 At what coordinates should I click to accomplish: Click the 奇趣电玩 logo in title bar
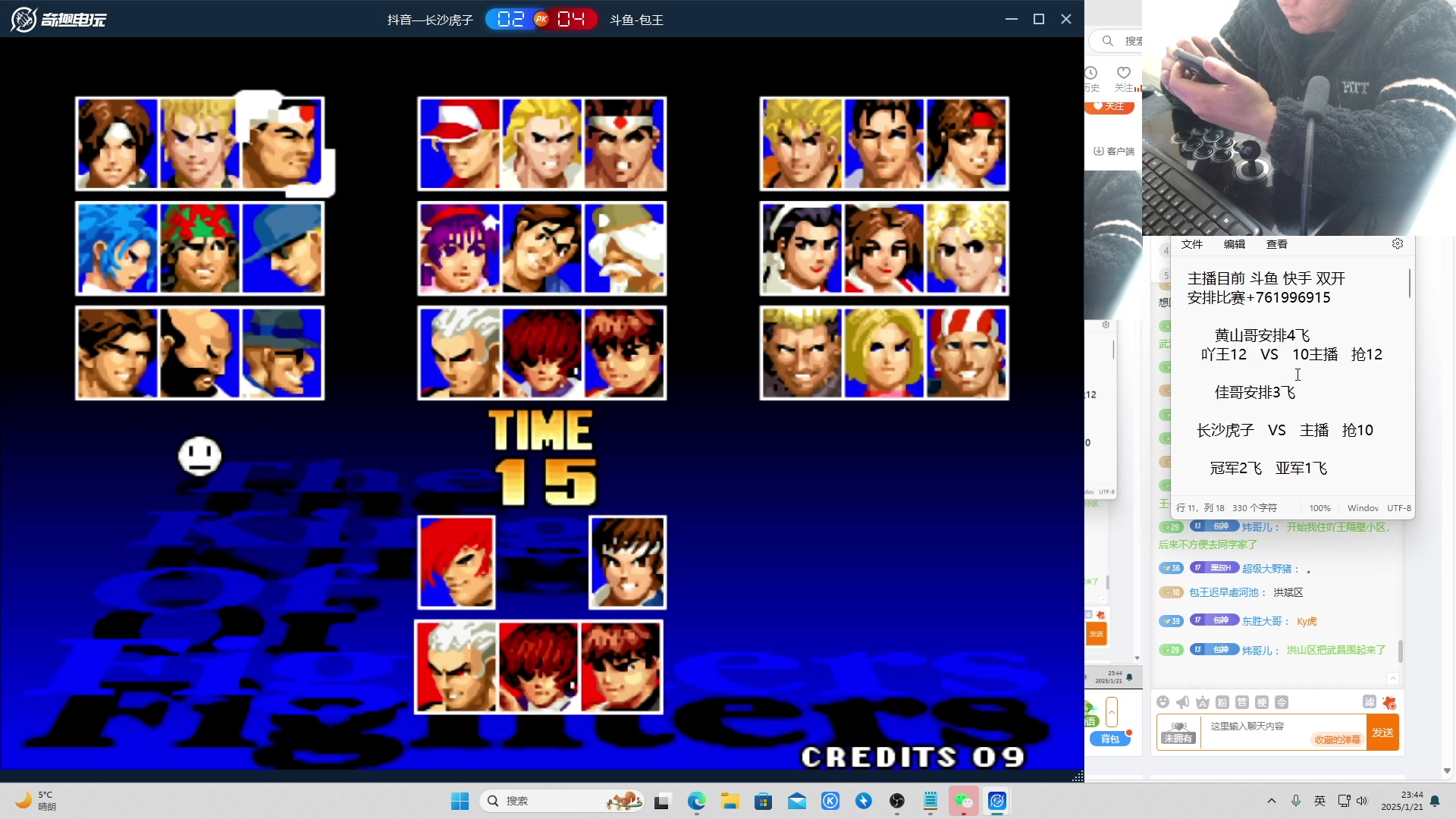coord(58,19)
